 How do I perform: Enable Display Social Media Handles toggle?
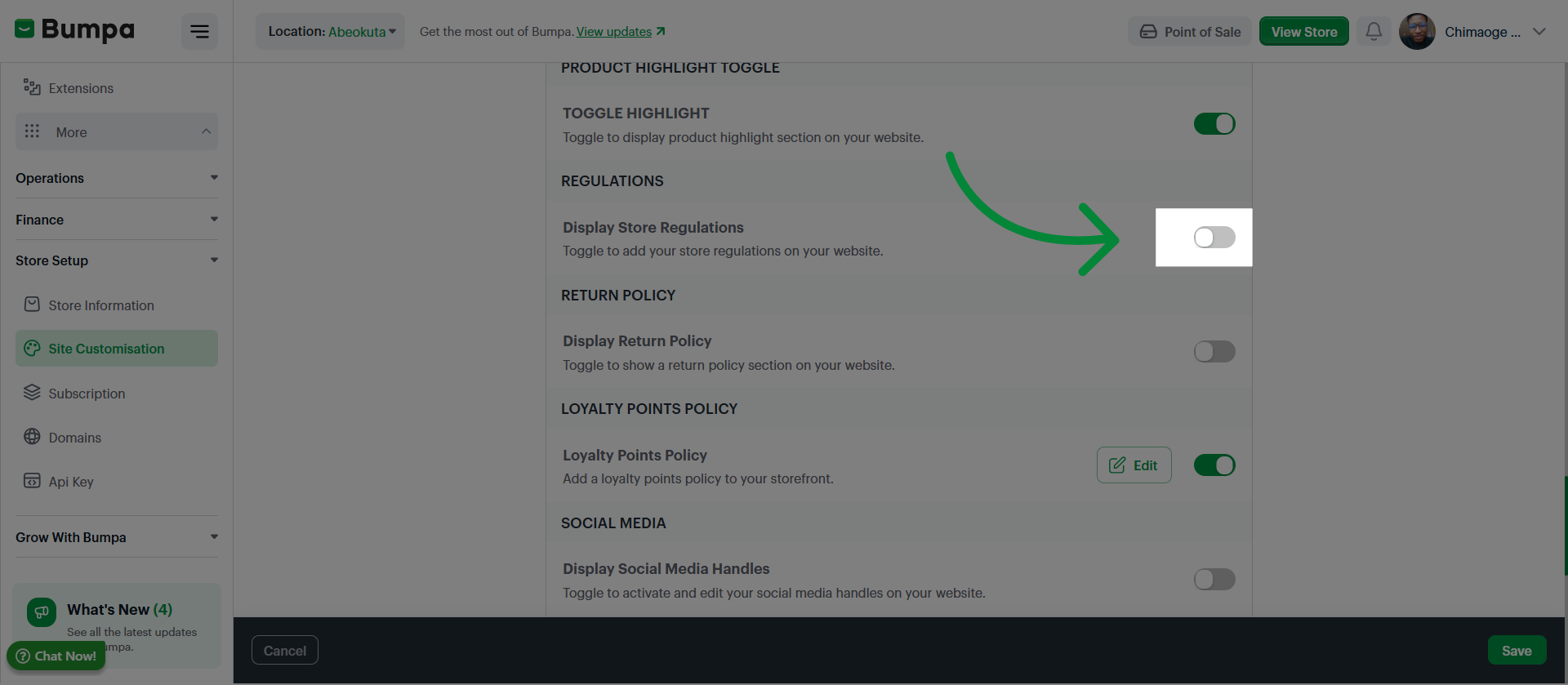[1214, 580]
